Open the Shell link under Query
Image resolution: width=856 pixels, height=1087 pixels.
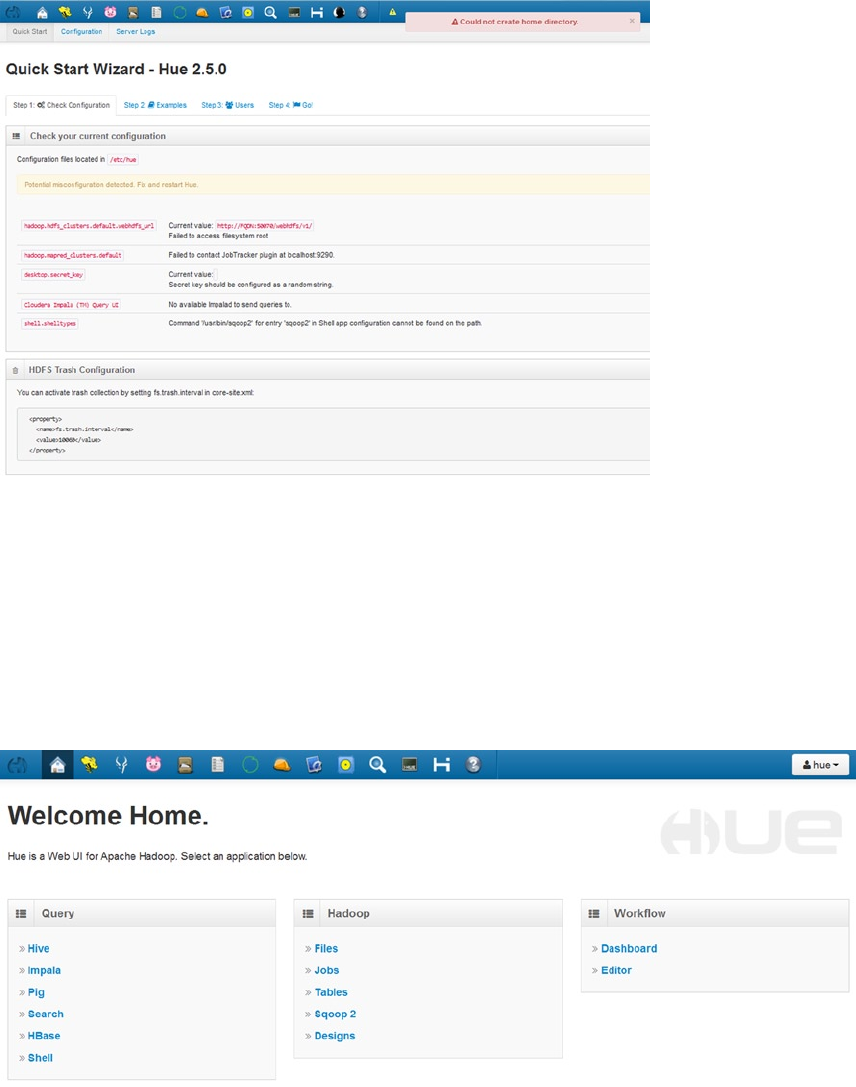(40, 1058)
